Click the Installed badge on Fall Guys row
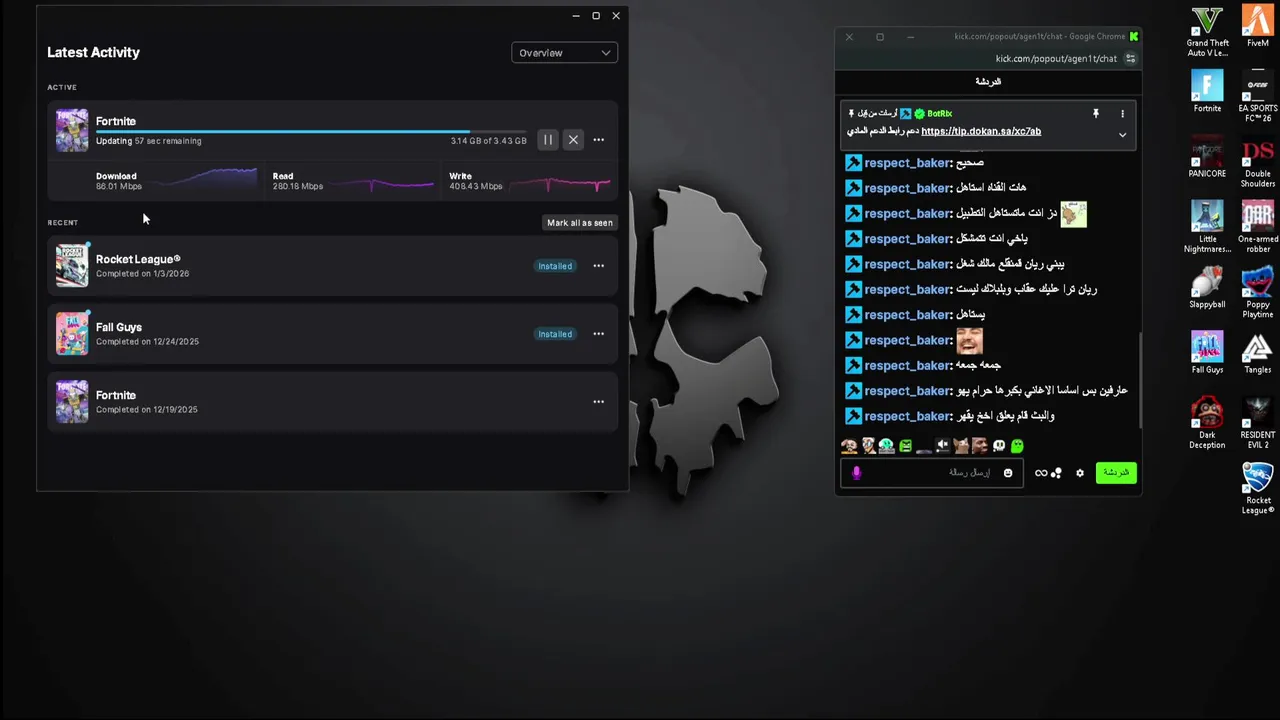 [555, 334]
